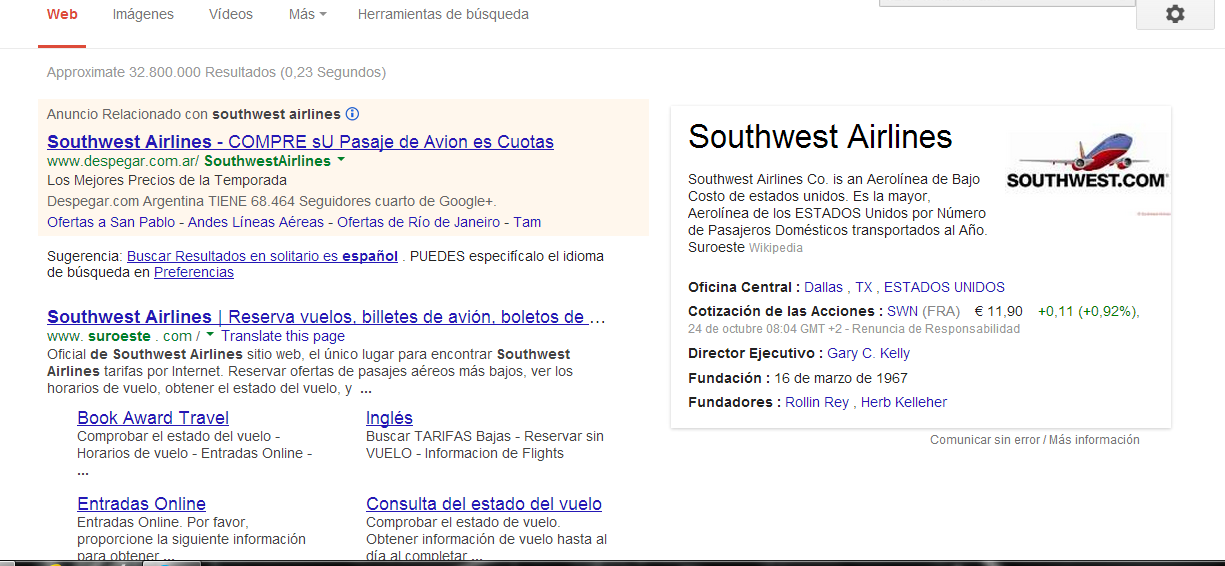Viewport: 1225px width, 566px height.
Task: Expand the despegar.com URL dropdown arrow
Action: (x=341, y=160)
